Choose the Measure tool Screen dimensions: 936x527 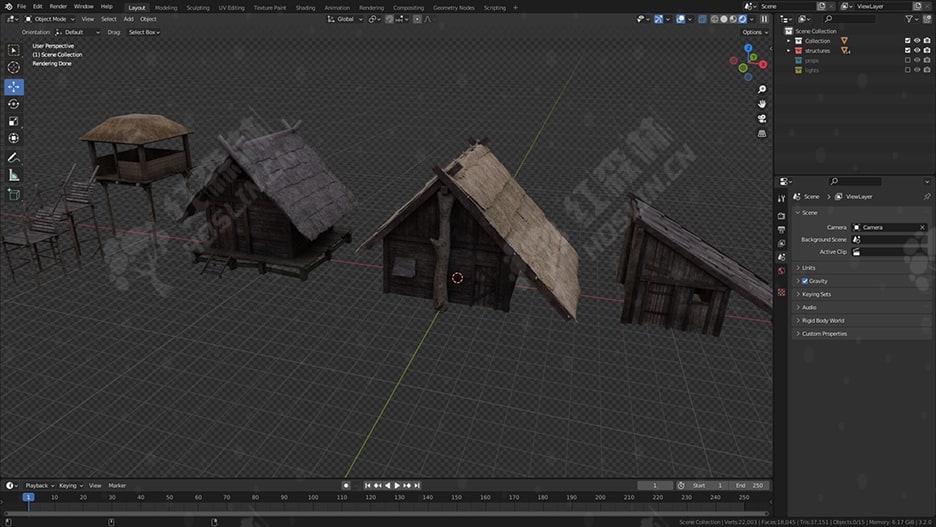pyautogui.click(x=14, y=175)
